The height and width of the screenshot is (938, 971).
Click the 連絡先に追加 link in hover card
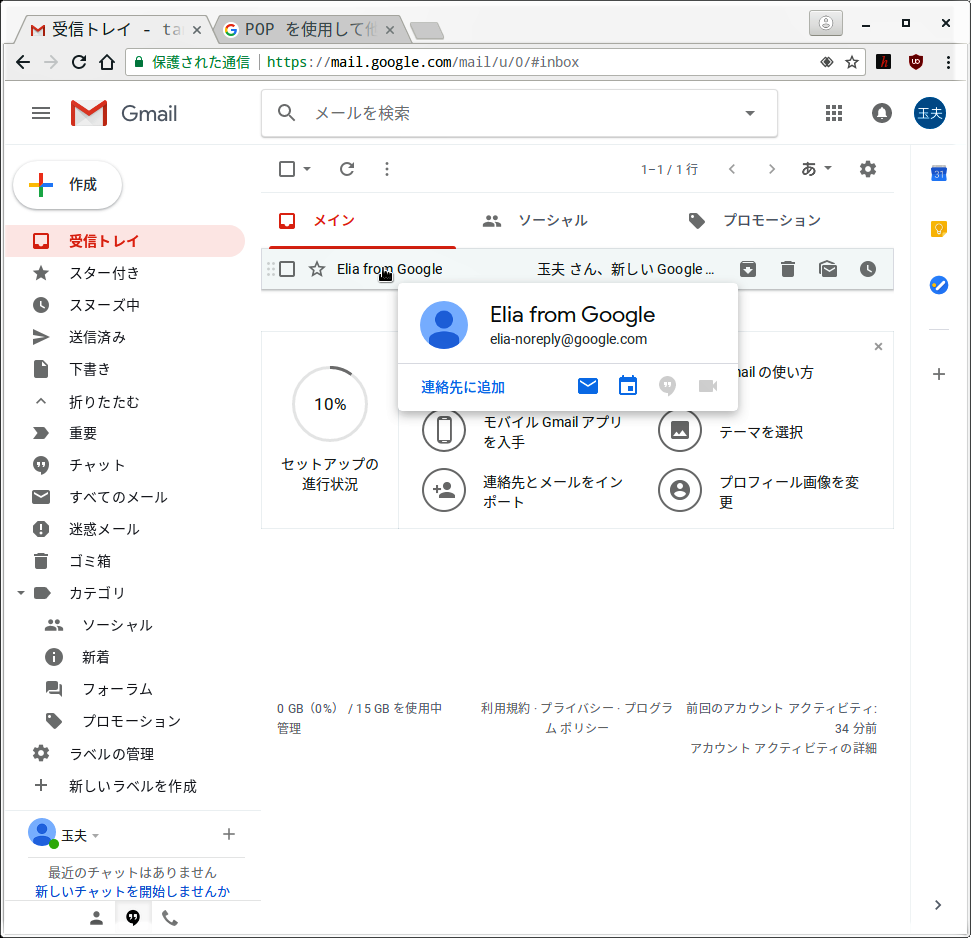(463, 387)
